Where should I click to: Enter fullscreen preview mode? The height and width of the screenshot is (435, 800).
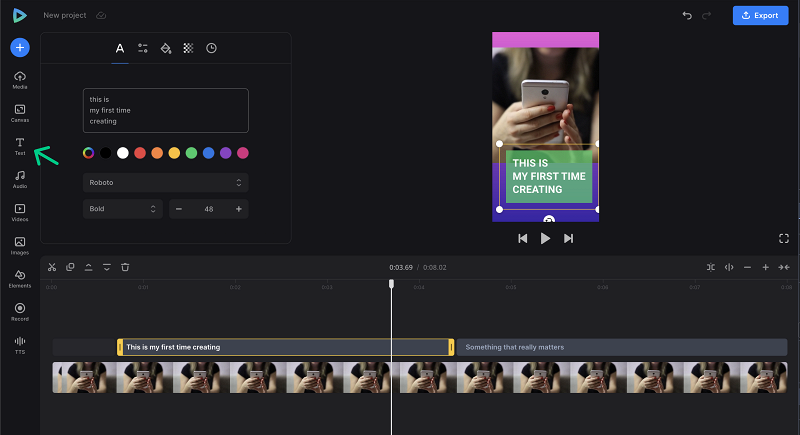pyautogui.click(x=784, y=239)
